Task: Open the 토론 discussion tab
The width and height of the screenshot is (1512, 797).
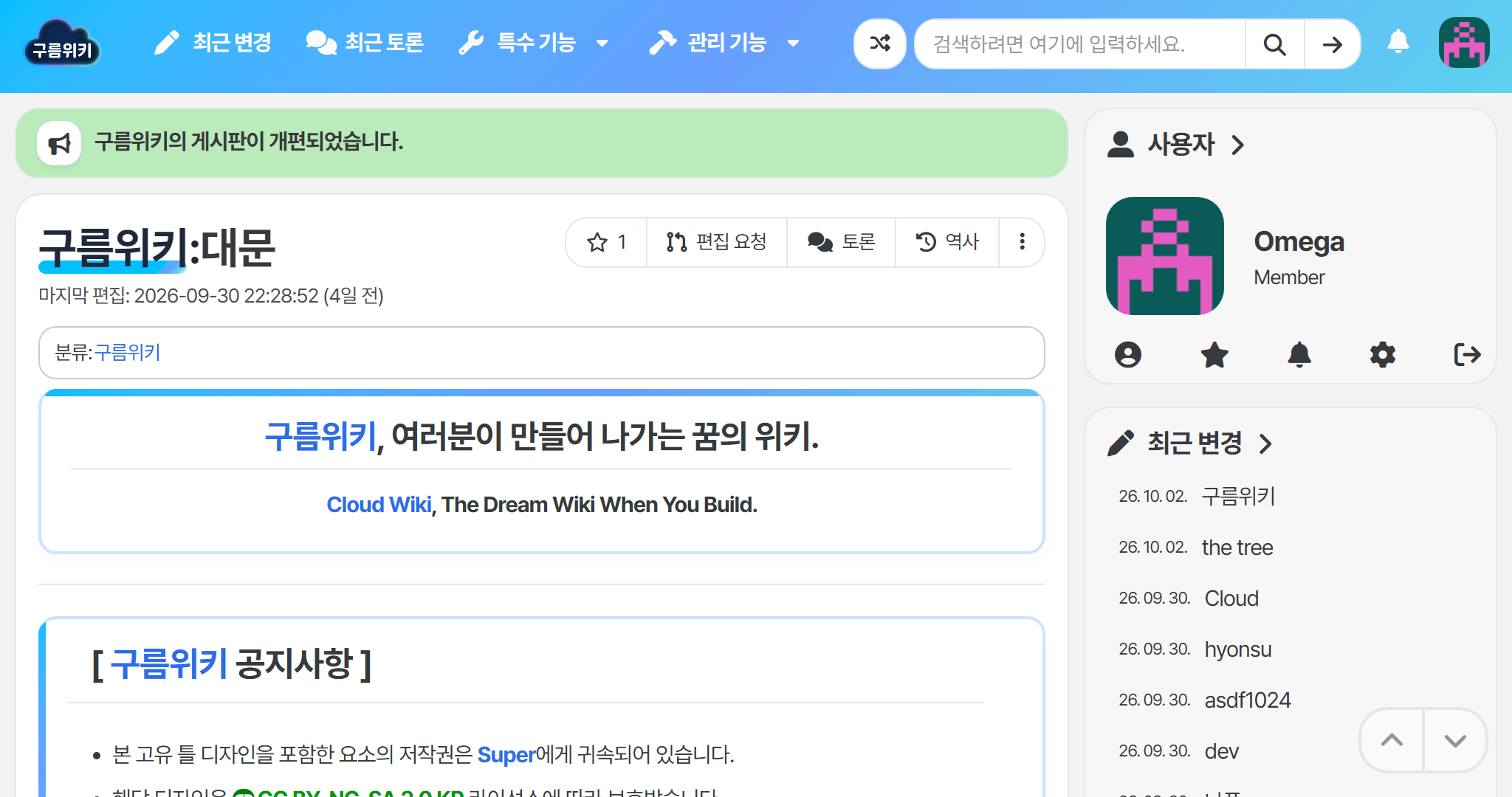Action: coord(842,242)
